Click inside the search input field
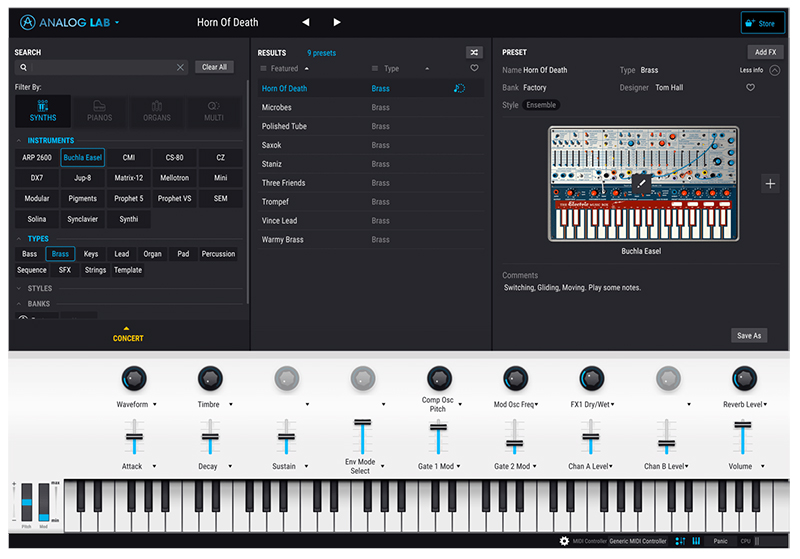 pyautogui.click(x=104, y=67)
